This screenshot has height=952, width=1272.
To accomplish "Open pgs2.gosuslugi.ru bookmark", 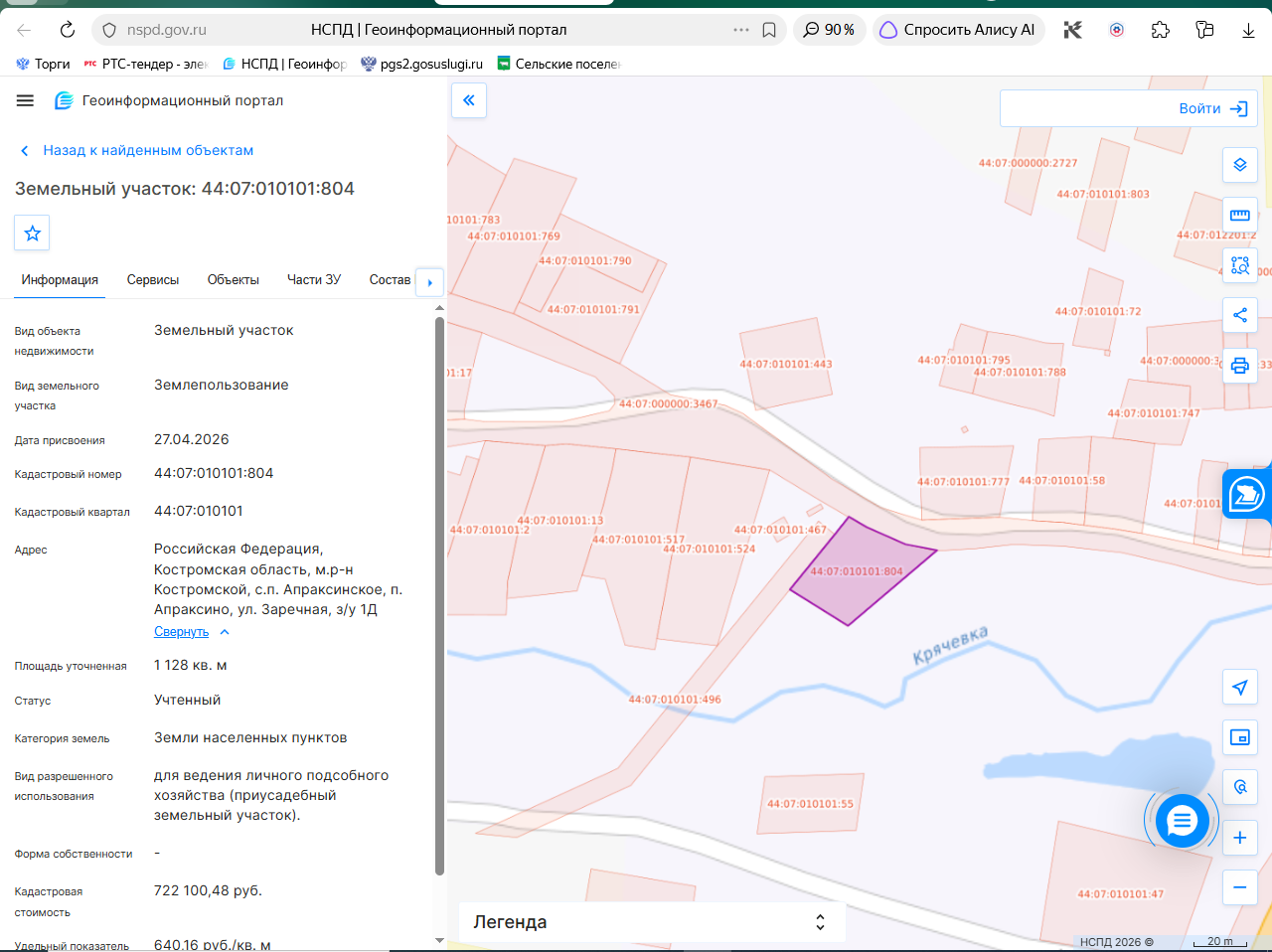I will coord(421,64).
